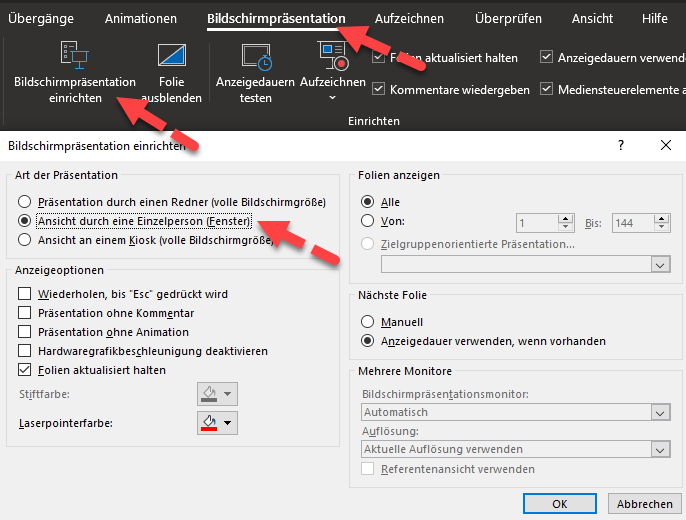Confirm settings with OK button
The height and width of the screenshot is (520, 686).
coord(560,503)
